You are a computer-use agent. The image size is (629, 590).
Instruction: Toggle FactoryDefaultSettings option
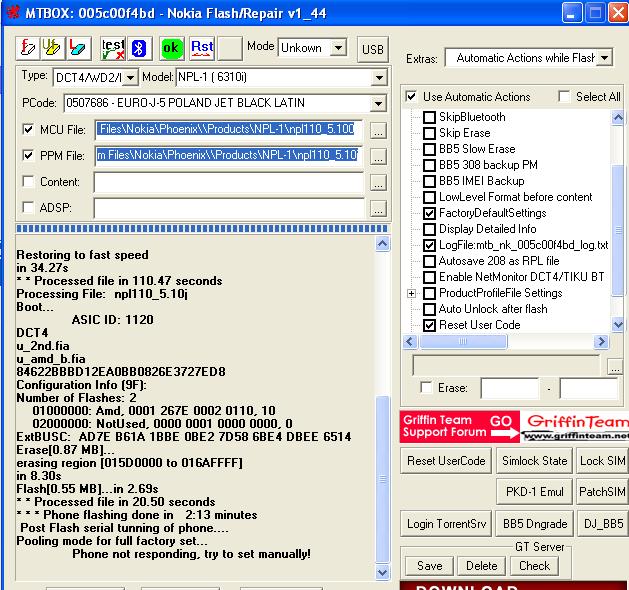pyautogui.click(x=429, y=213)
